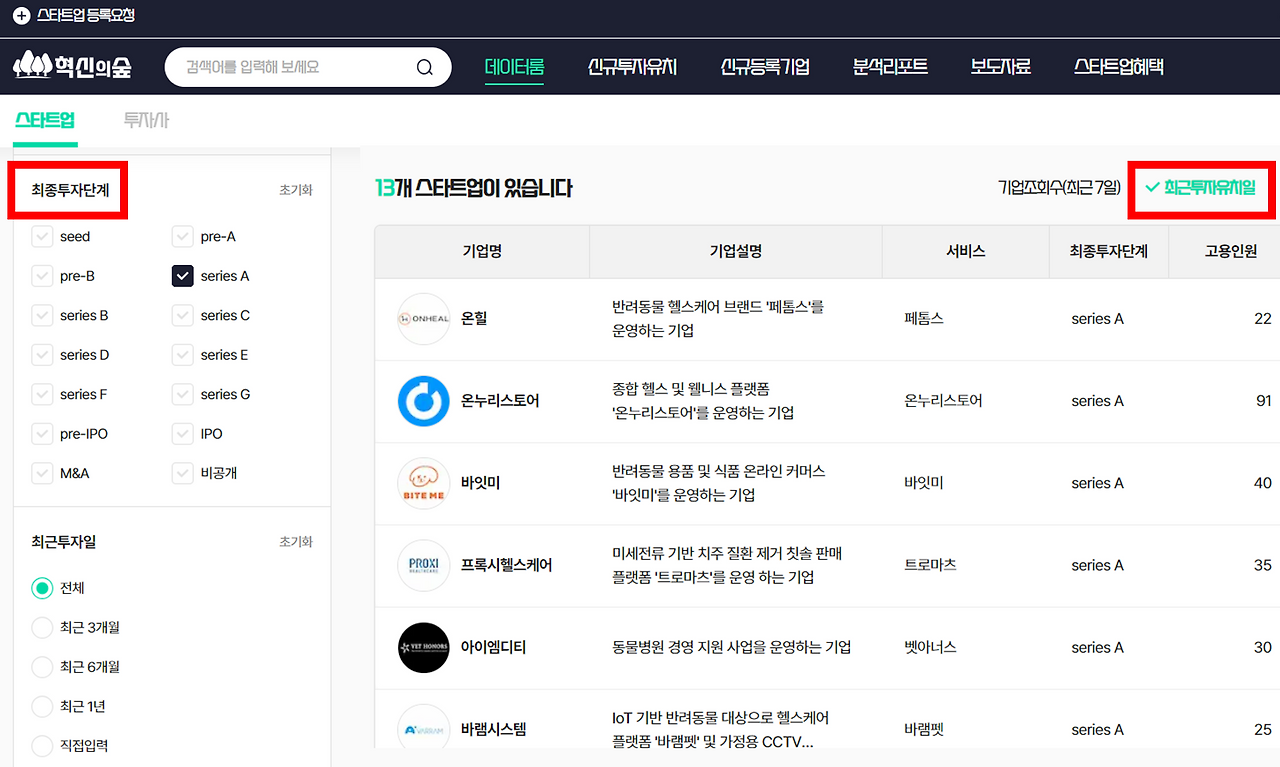The width and height of the screenshot is (1280, 767).
Task: Select the 전체 radio button
Action: click(42, 588)
